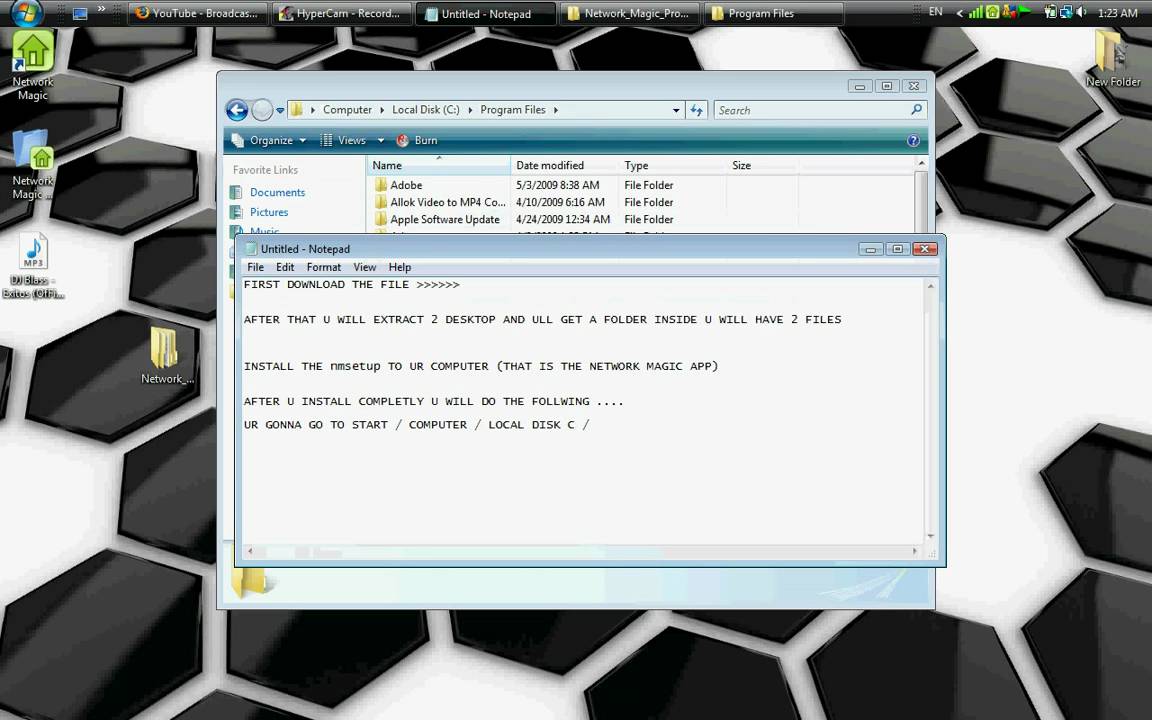The image size is (1152, 720).
Task: Expand arrow after Computer breadcrumb
Action: [x=382, y=110]
